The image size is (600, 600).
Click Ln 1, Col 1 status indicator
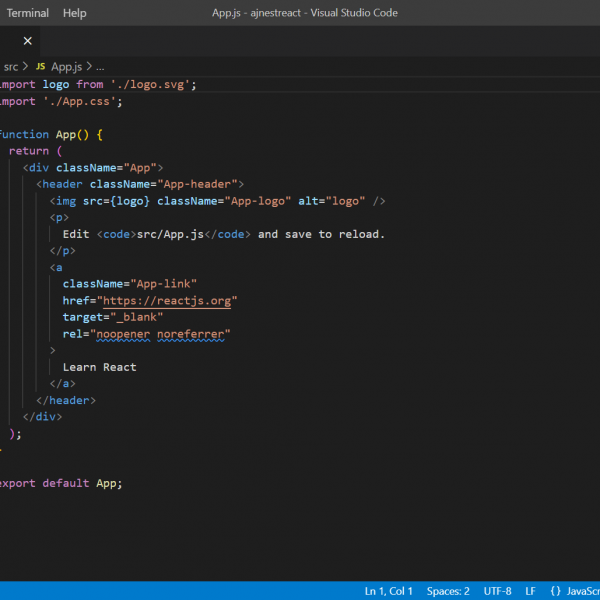[389, 591]
